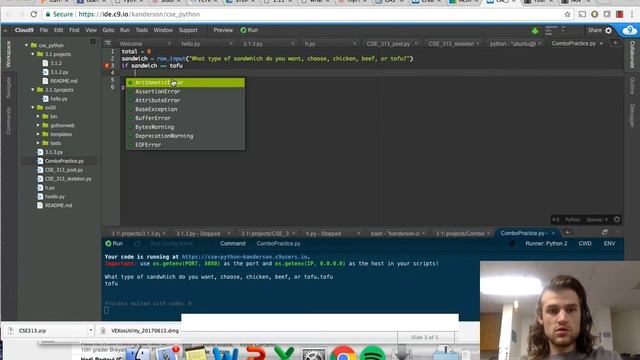The image size is (640, 360).
Task: Open the Collaborate side panel
Action: tap(631, 54)
